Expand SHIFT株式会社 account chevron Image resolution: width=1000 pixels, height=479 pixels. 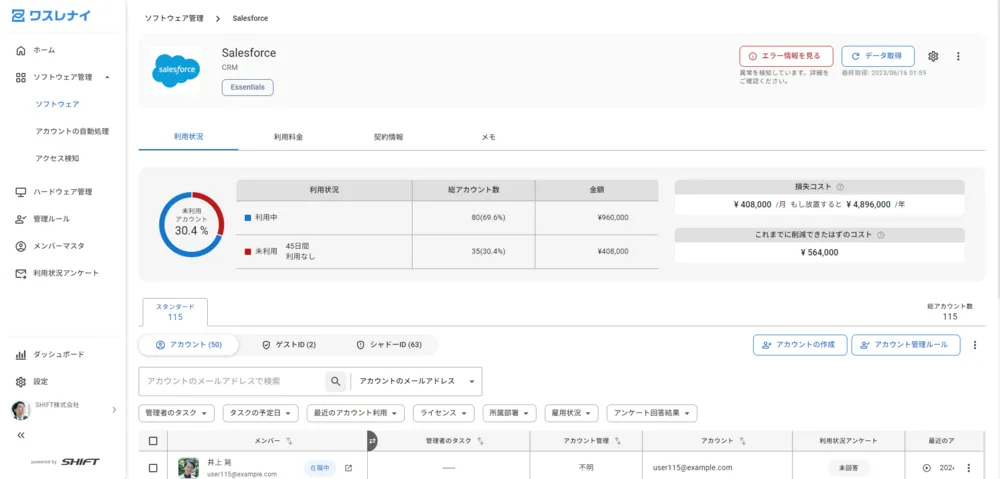(114, 409)
